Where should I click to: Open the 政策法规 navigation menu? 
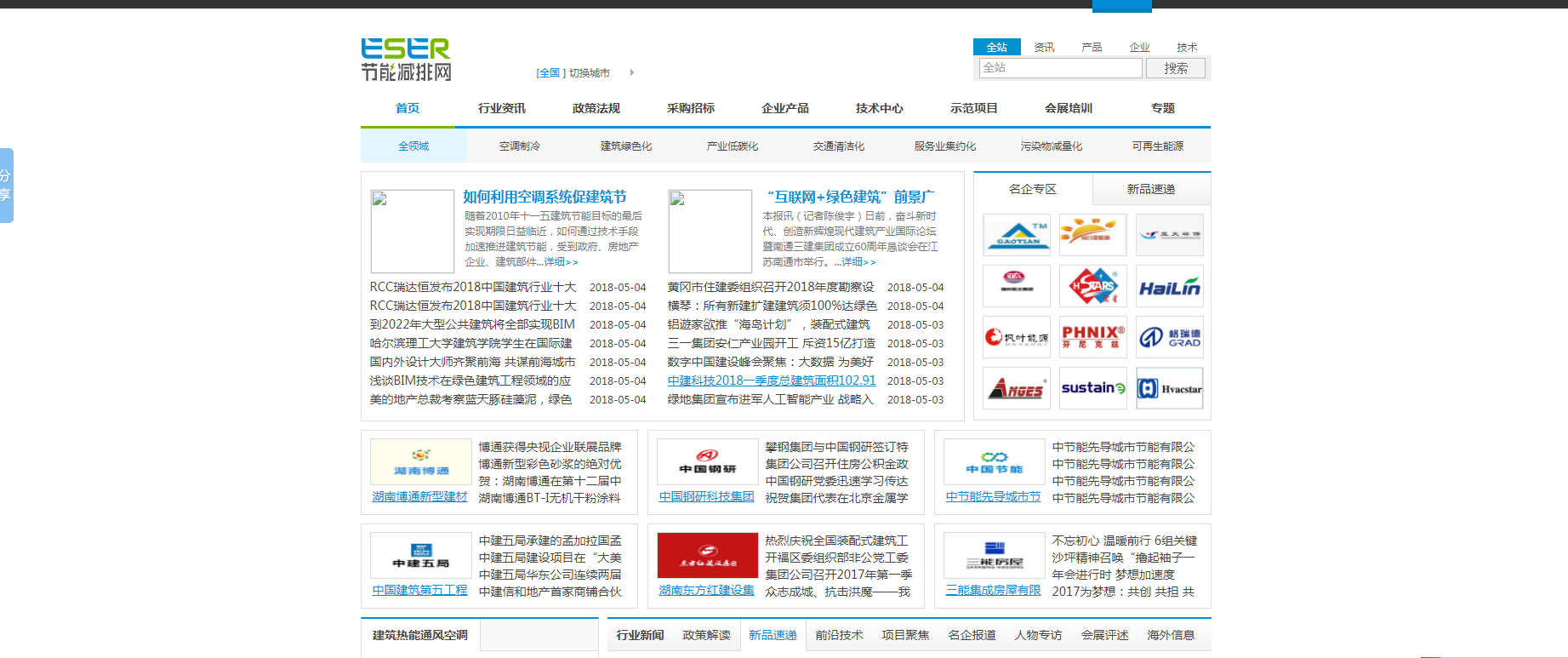click(596, 108)
